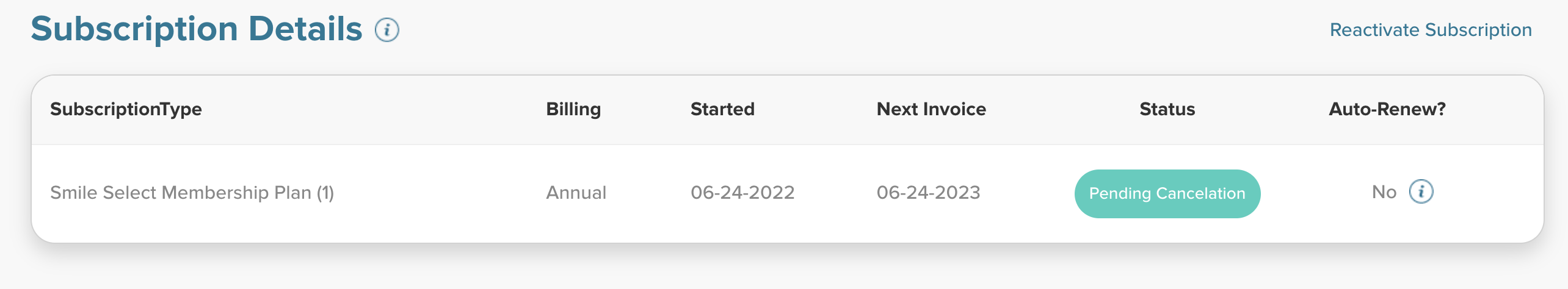Click the Auto-Renew? column header
Screen dimensions: 1568x289
tap(1387, 109)
